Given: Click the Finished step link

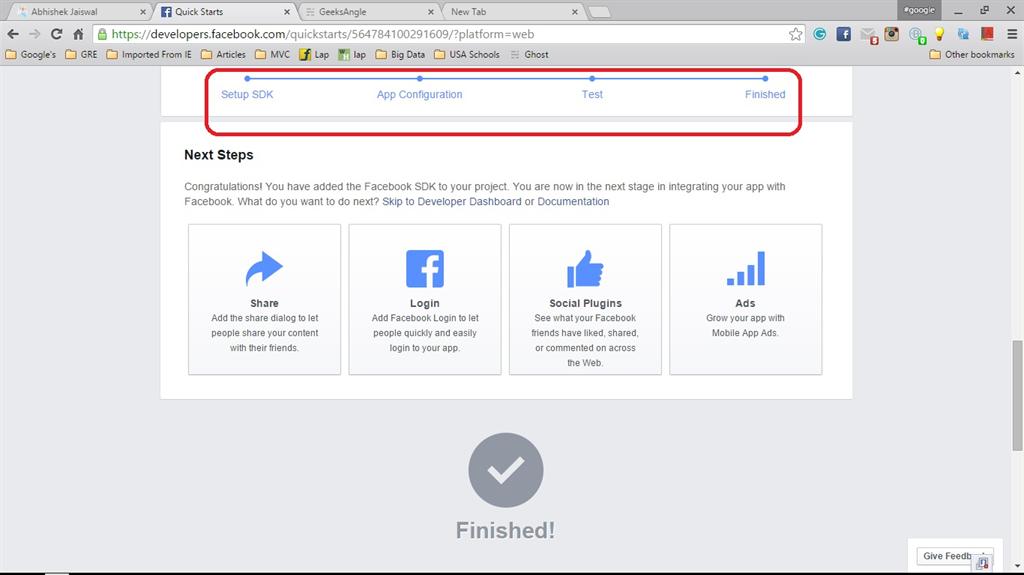Looking at the screenshot, I should 765,94.
